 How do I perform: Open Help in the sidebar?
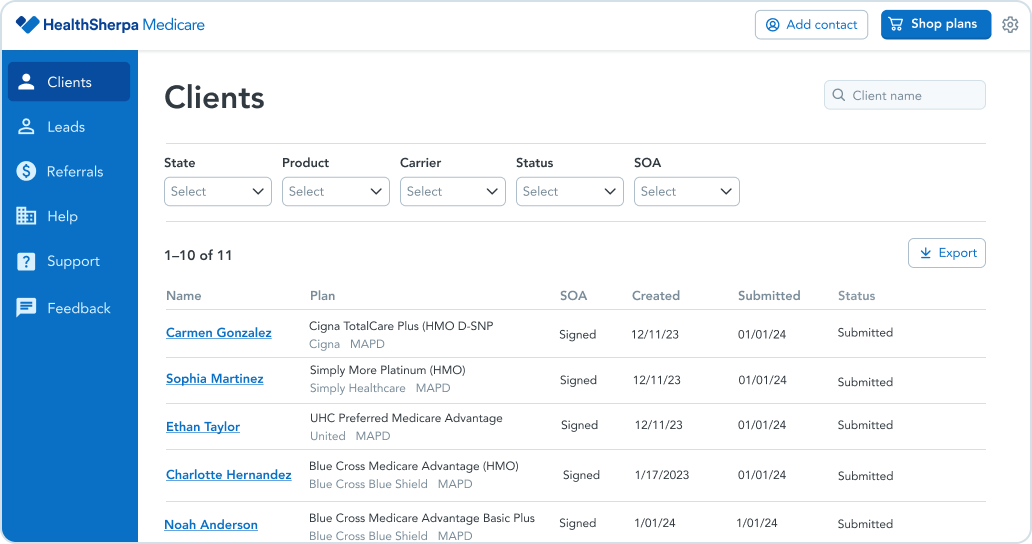pyautogui.click(x=63, y=216)
